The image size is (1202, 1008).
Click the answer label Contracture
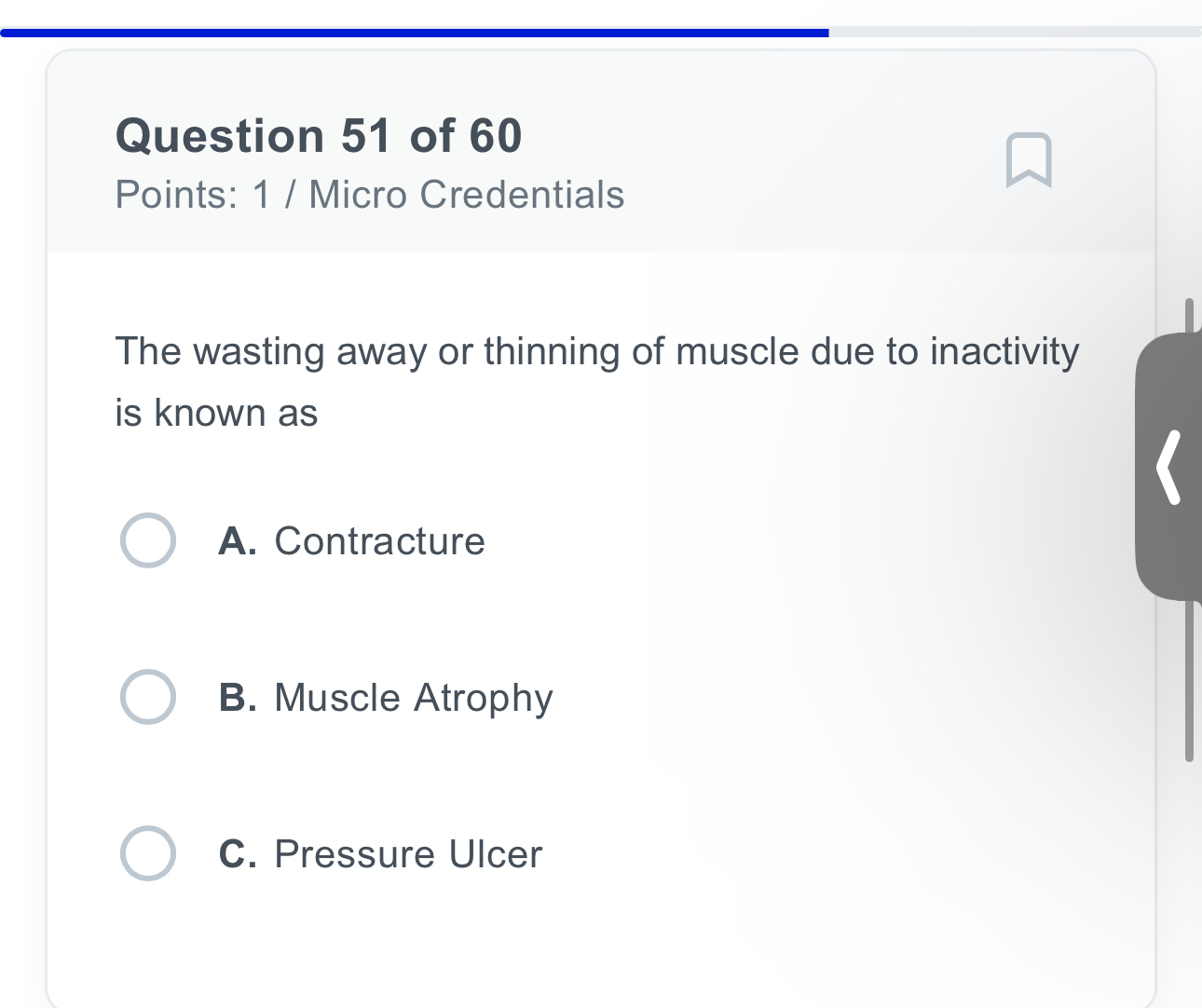377,540
